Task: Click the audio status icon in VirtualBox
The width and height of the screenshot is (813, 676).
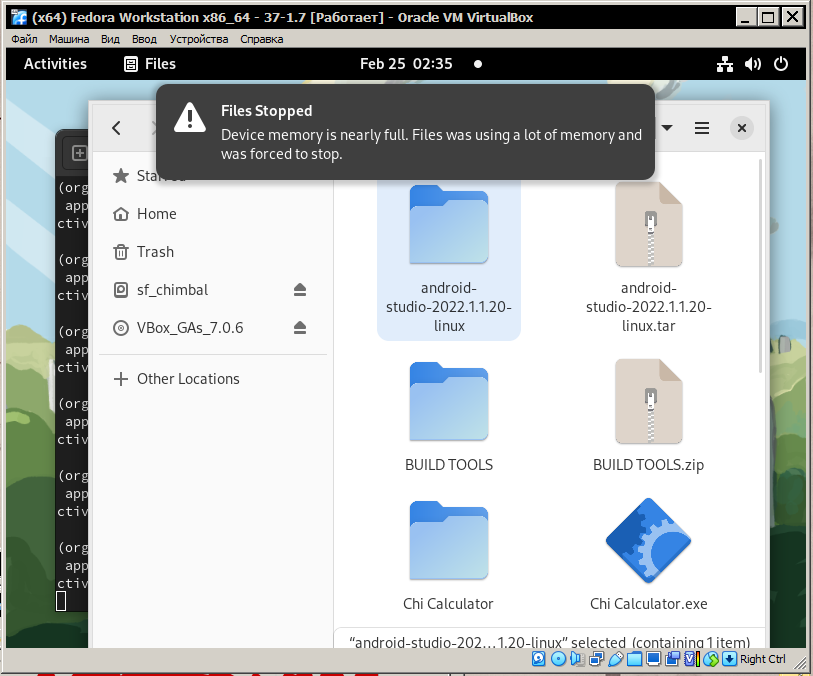Action: pos(577,659)
